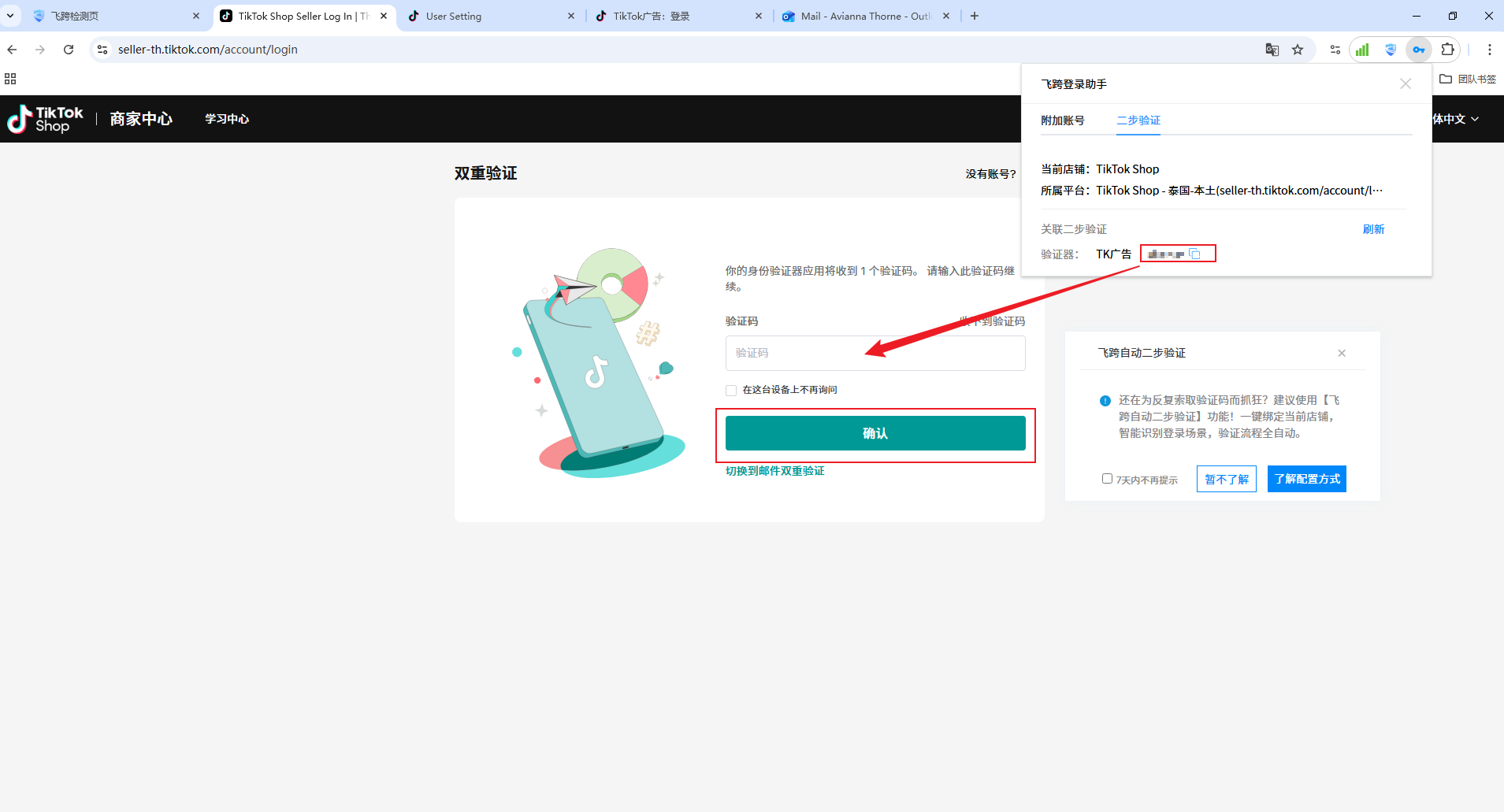
Task: Close the TikTok Shop Seller Log In tab
Action: tap(384, 16)
